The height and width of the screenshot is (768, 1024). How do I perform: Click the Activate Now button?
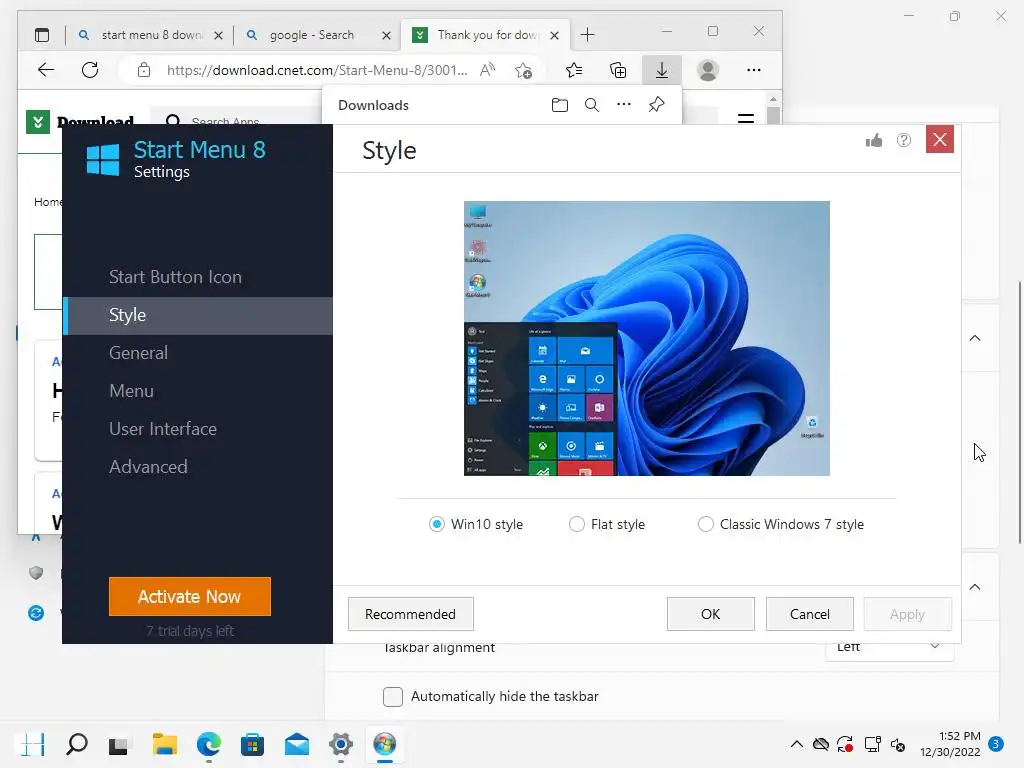click(x=190, y=596)
